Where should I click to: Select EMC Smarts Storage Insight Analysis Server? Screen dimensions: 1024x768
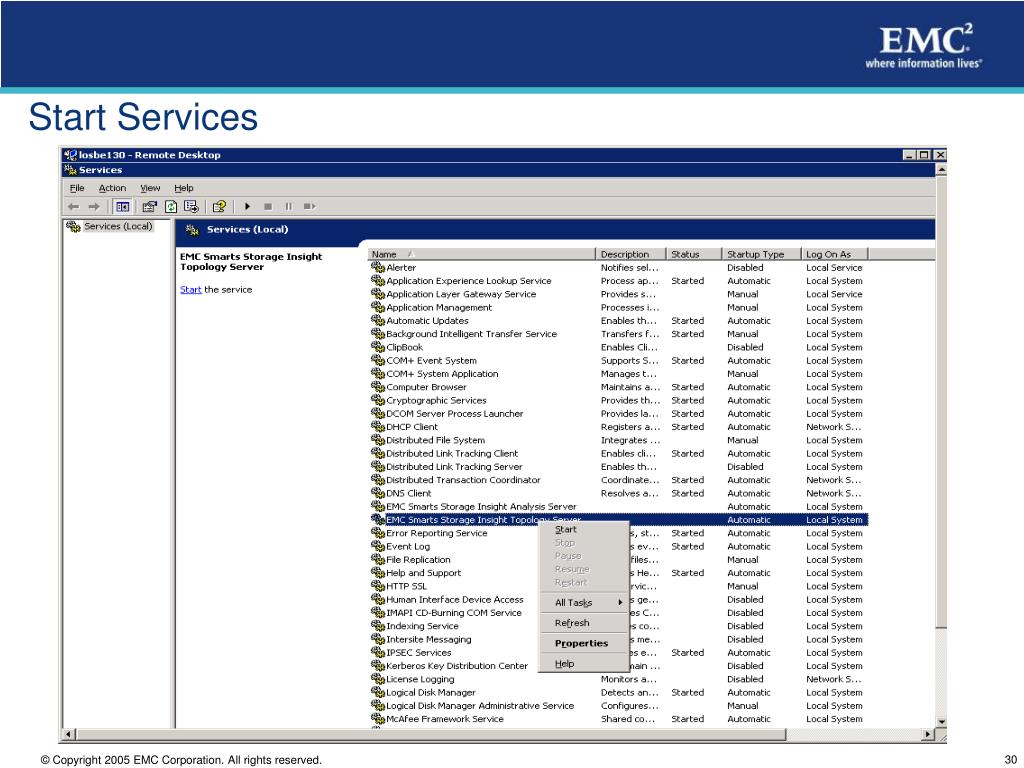point(618,506)
